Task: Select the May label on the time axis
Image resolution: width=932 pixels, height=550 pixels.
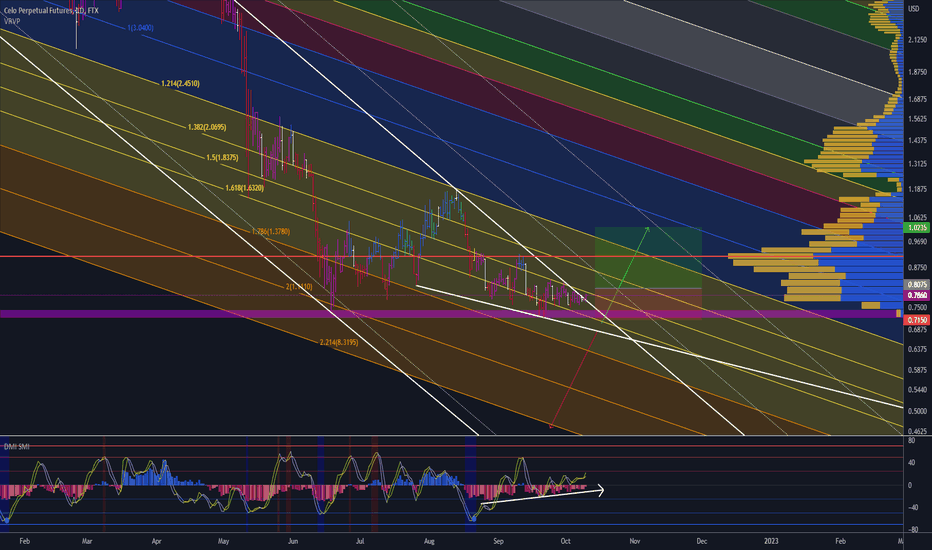Action: point(223,541)
